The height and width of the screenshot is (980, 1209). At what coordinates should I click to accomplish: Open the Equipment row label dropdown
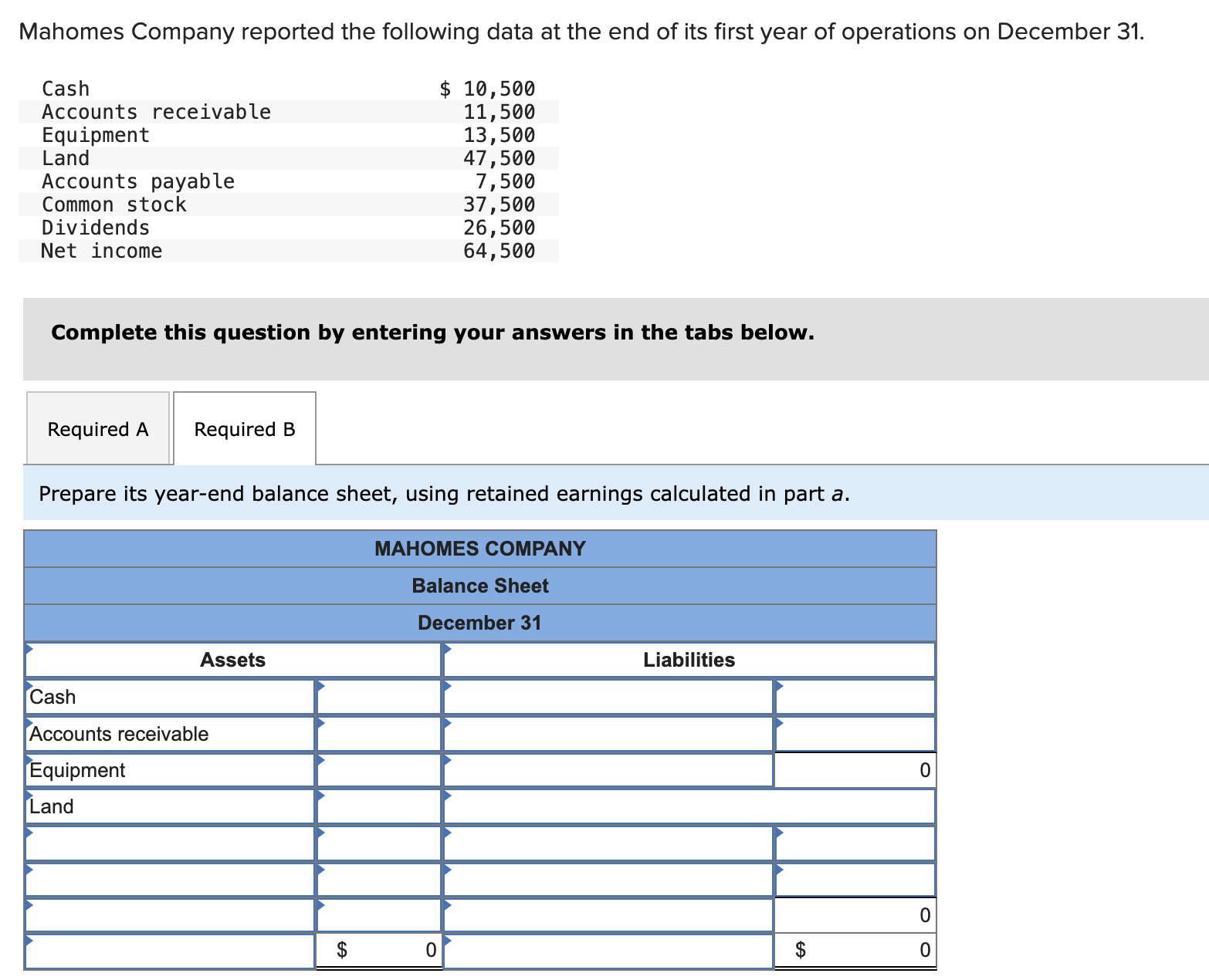tap(170, 770)
